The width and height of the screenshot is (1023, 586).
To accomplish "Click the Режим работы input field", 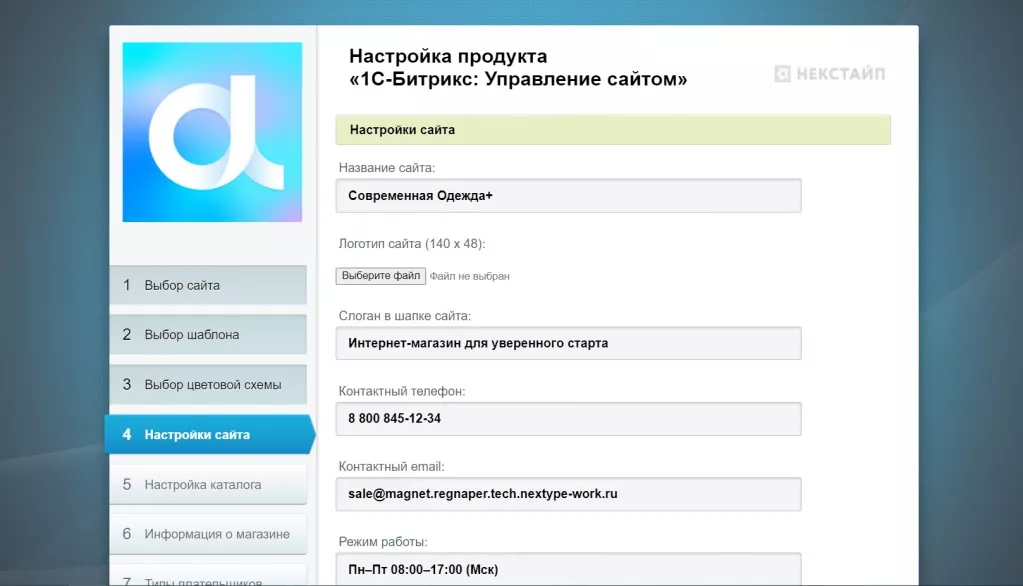I will point(568,569).
